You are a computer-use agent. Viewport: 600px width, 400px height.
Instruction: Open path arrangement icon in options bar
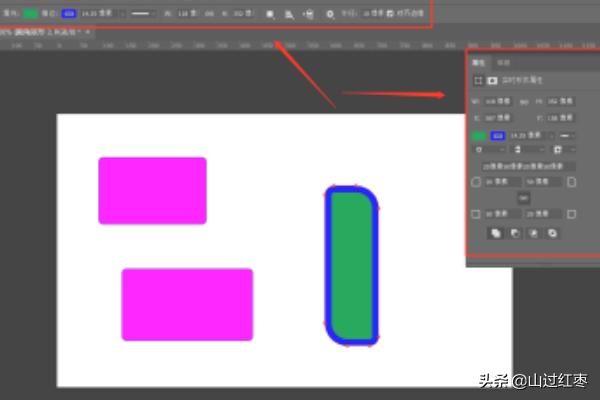[307, 14]
